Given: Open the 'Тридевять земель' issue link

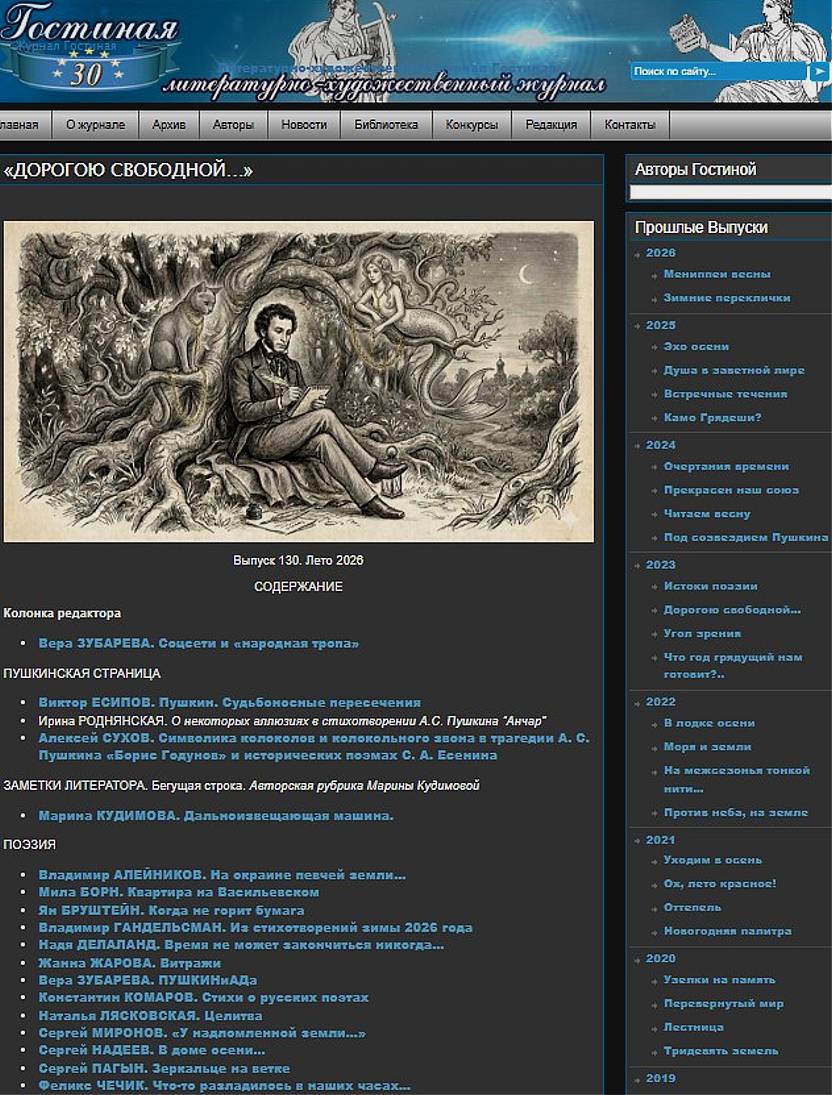Looking at the screenshot, I should (721, 1052).
